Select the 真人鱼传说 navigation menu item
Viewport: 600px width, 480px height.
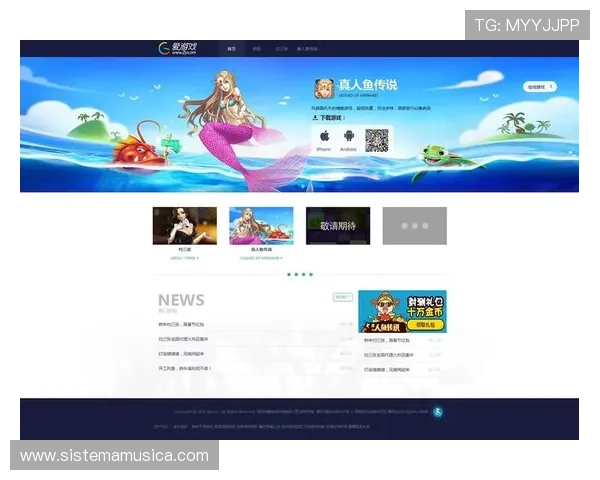coord(307,48)
